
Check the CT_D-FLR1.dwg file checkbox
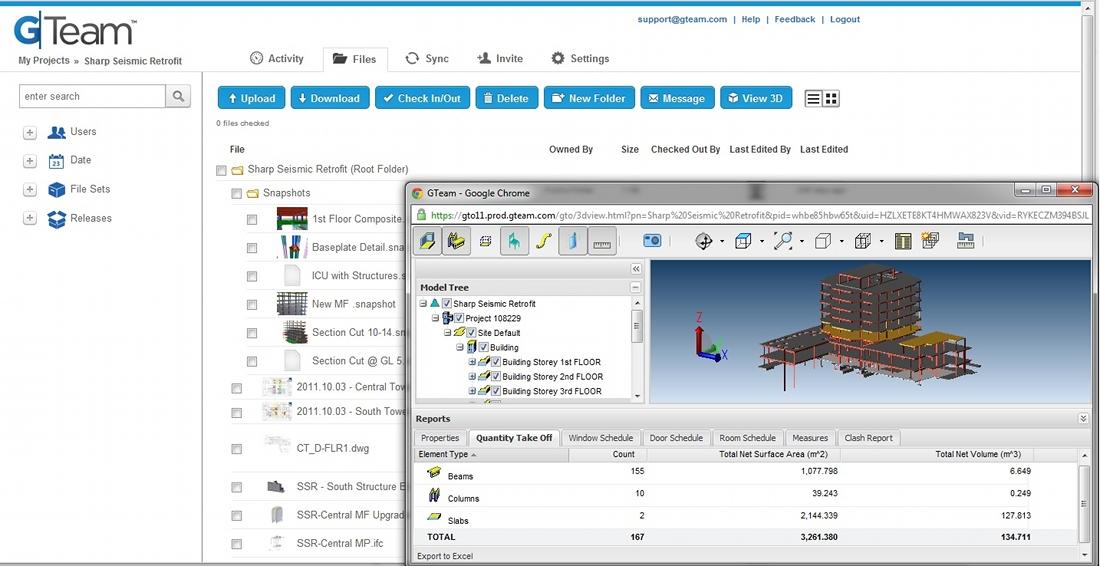click(236, 449)
